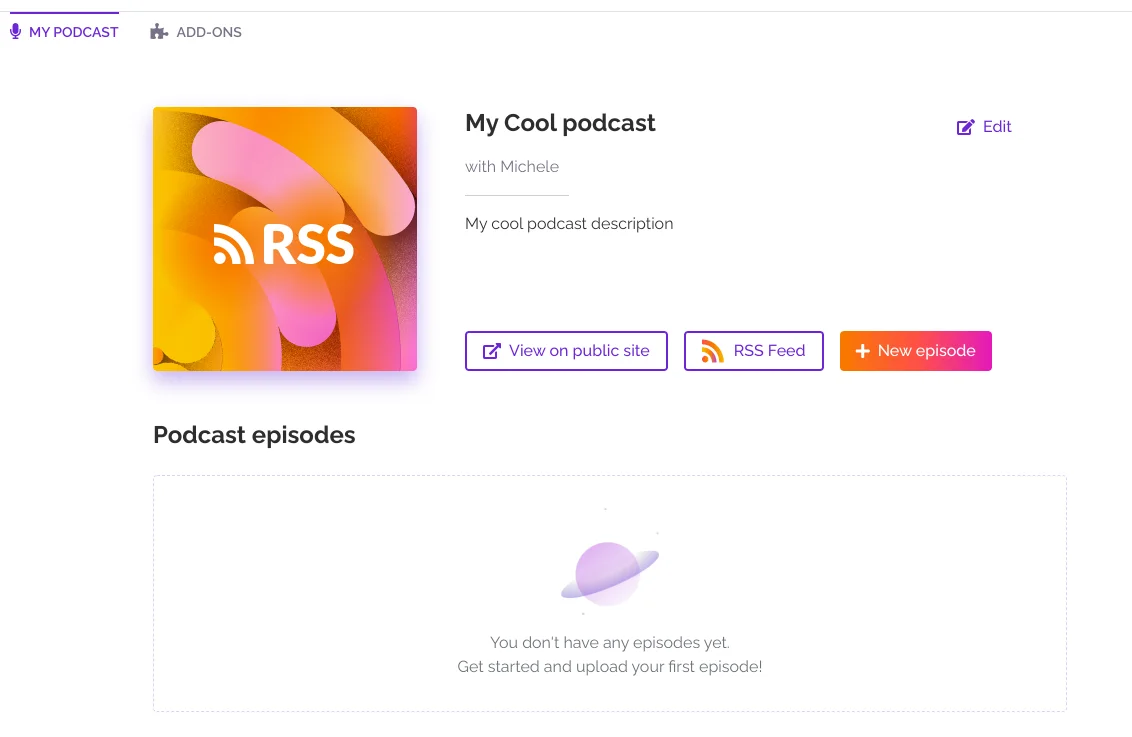
Task: Click the podcast description text
Action: 569,223
